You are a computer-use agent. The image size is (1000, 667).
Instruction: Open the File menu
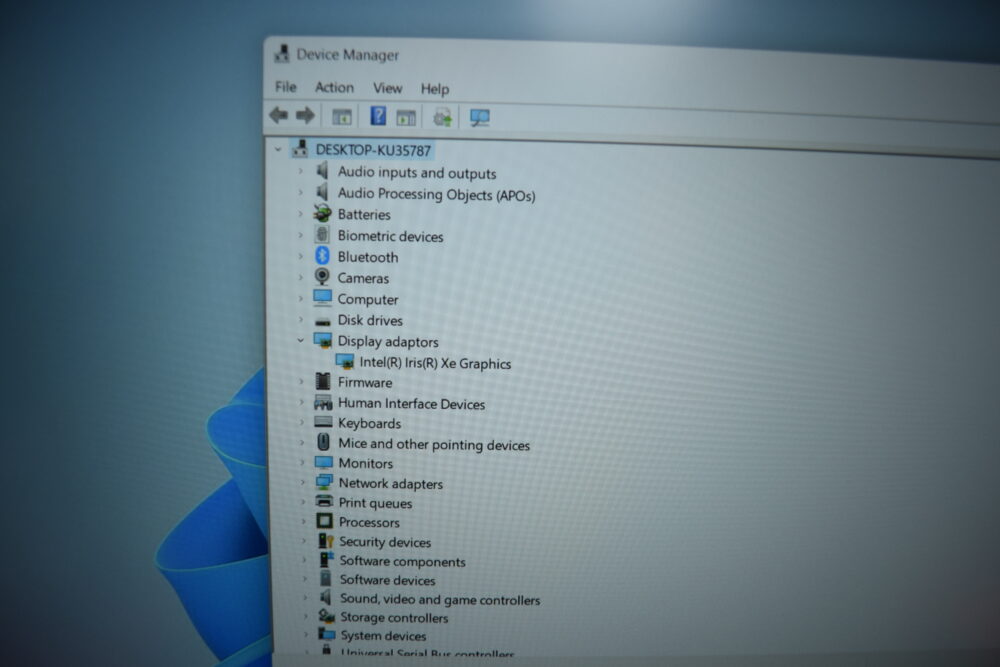[286, 86]
